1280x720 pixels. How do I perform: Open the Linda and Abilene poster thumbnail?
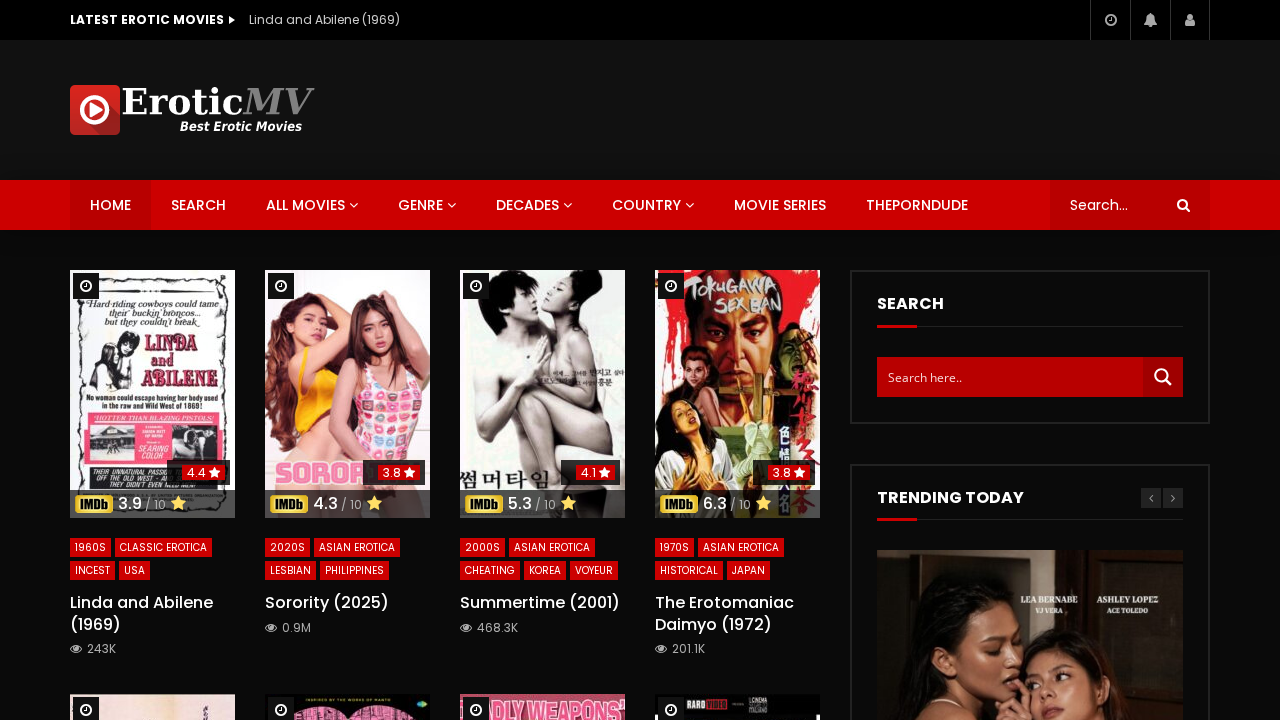(152, 394)
